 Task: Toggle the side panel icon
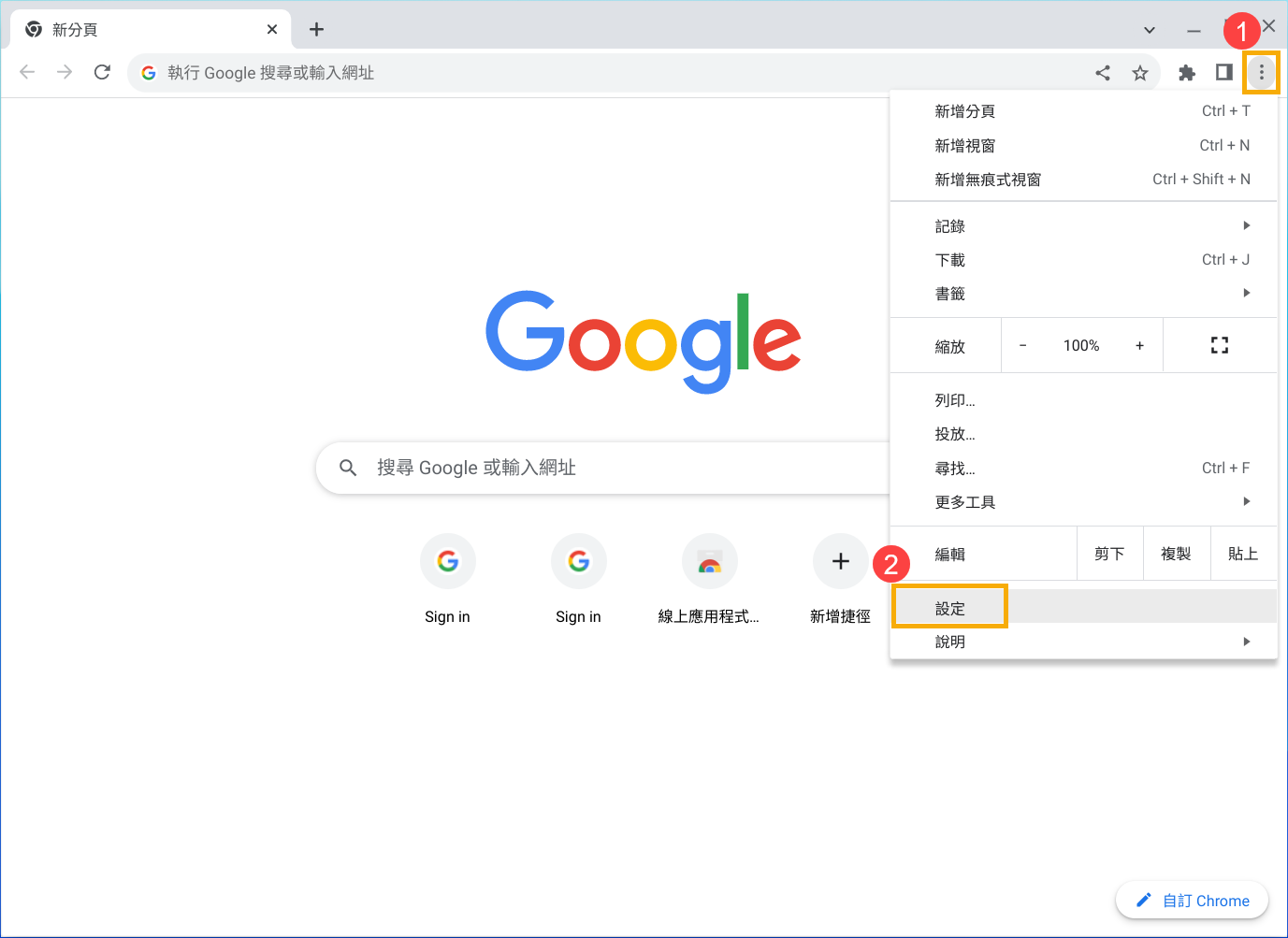[1223, 72]
